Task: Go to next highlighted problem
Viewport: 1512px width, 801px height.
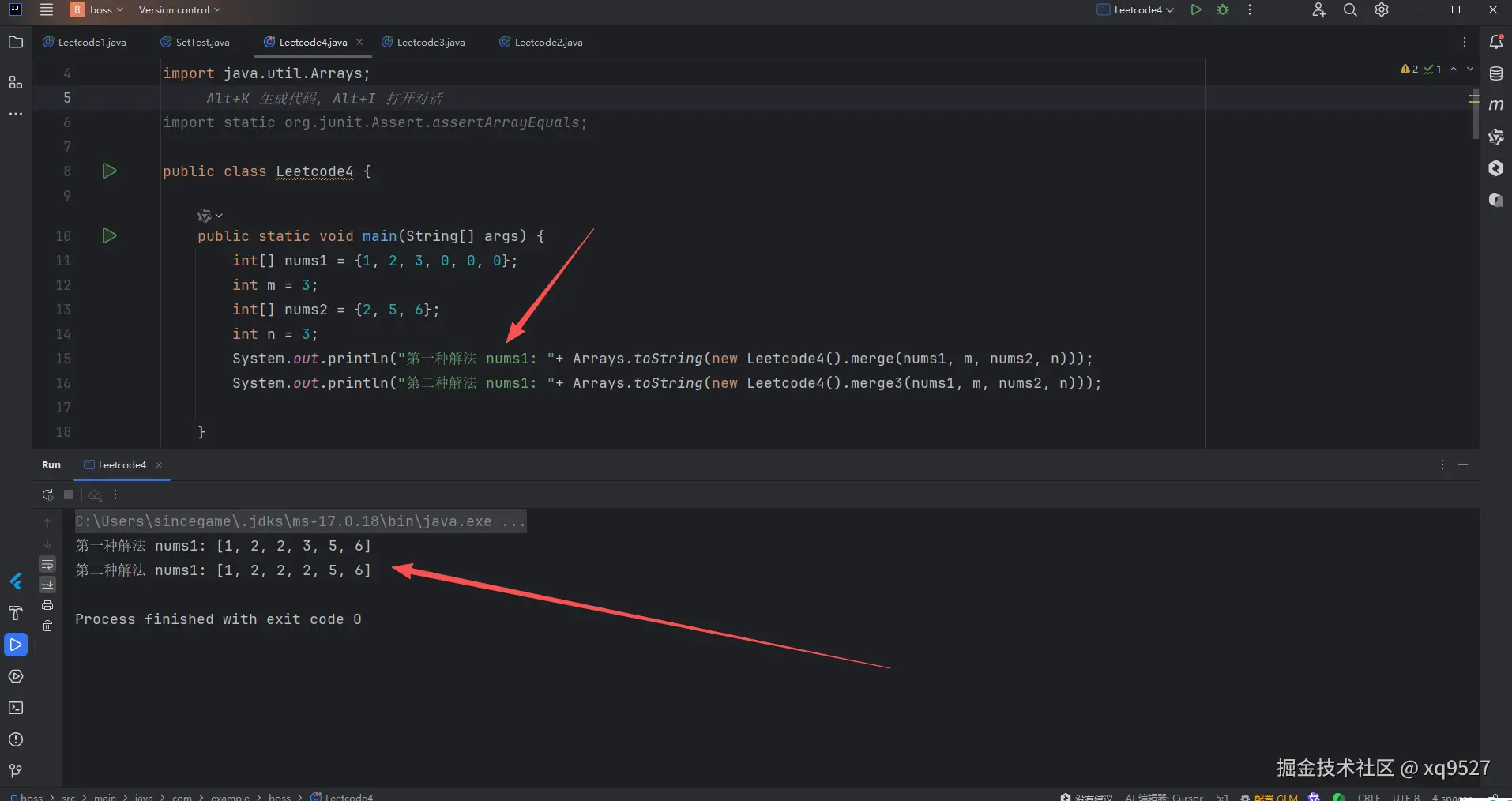Action: tap(1470, 70)
